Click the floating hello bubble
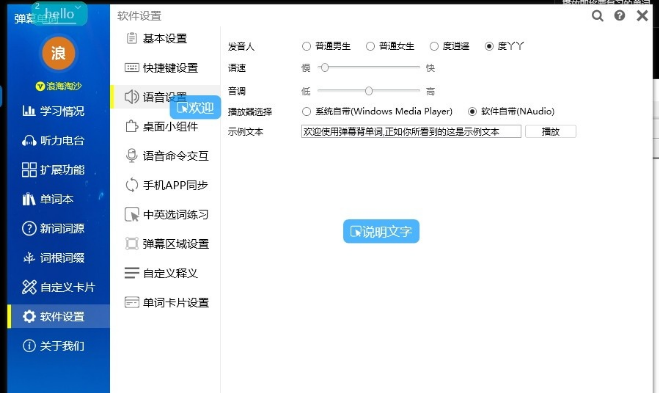This screenshot has height=393, width=659. tap(59, 14)
